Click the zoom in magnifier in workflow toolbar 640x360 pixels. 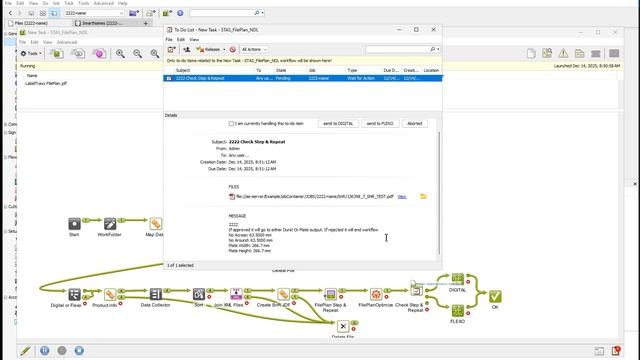pyautogui.click(x=120, y=53)
